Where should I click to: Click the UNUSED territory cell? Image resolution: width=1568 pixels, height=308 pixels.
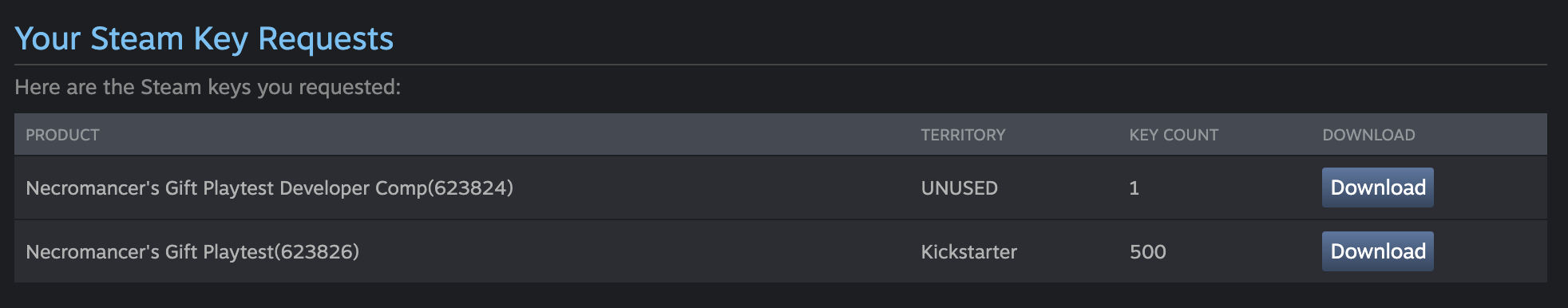pos(959,188)
